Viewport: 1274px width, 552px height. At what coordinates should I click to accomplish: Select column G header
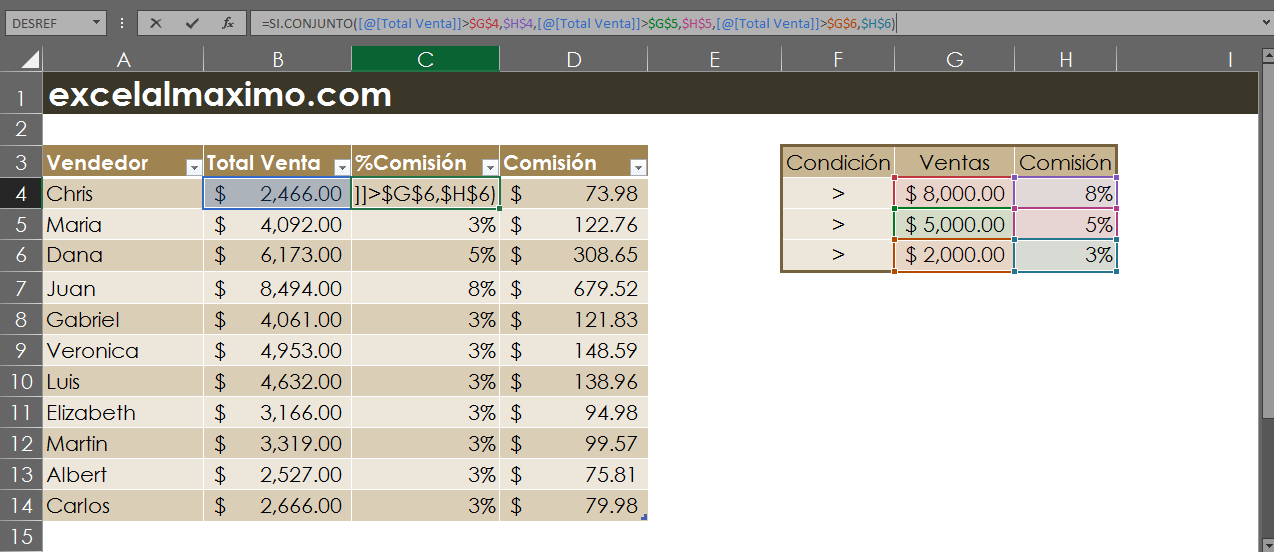955,60
